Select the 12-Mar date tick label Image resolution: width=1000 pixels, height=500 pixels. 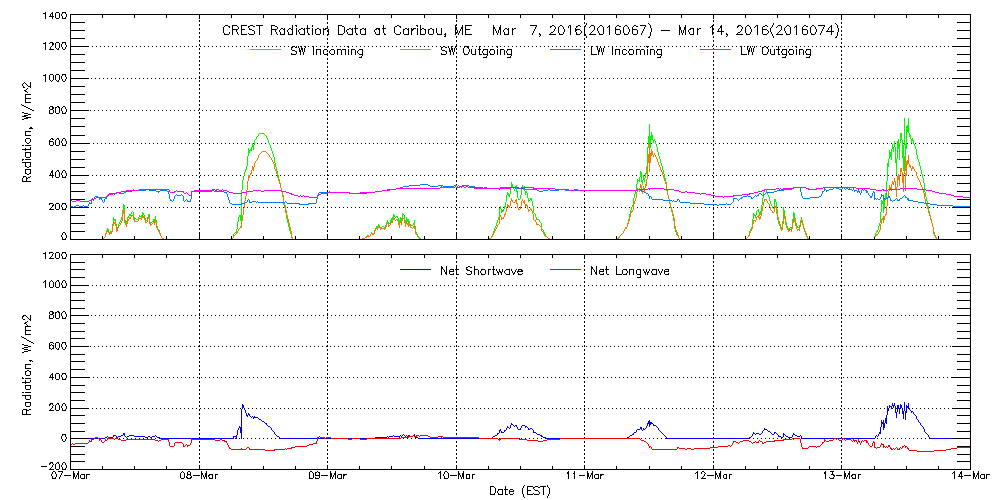pos(713,476)
